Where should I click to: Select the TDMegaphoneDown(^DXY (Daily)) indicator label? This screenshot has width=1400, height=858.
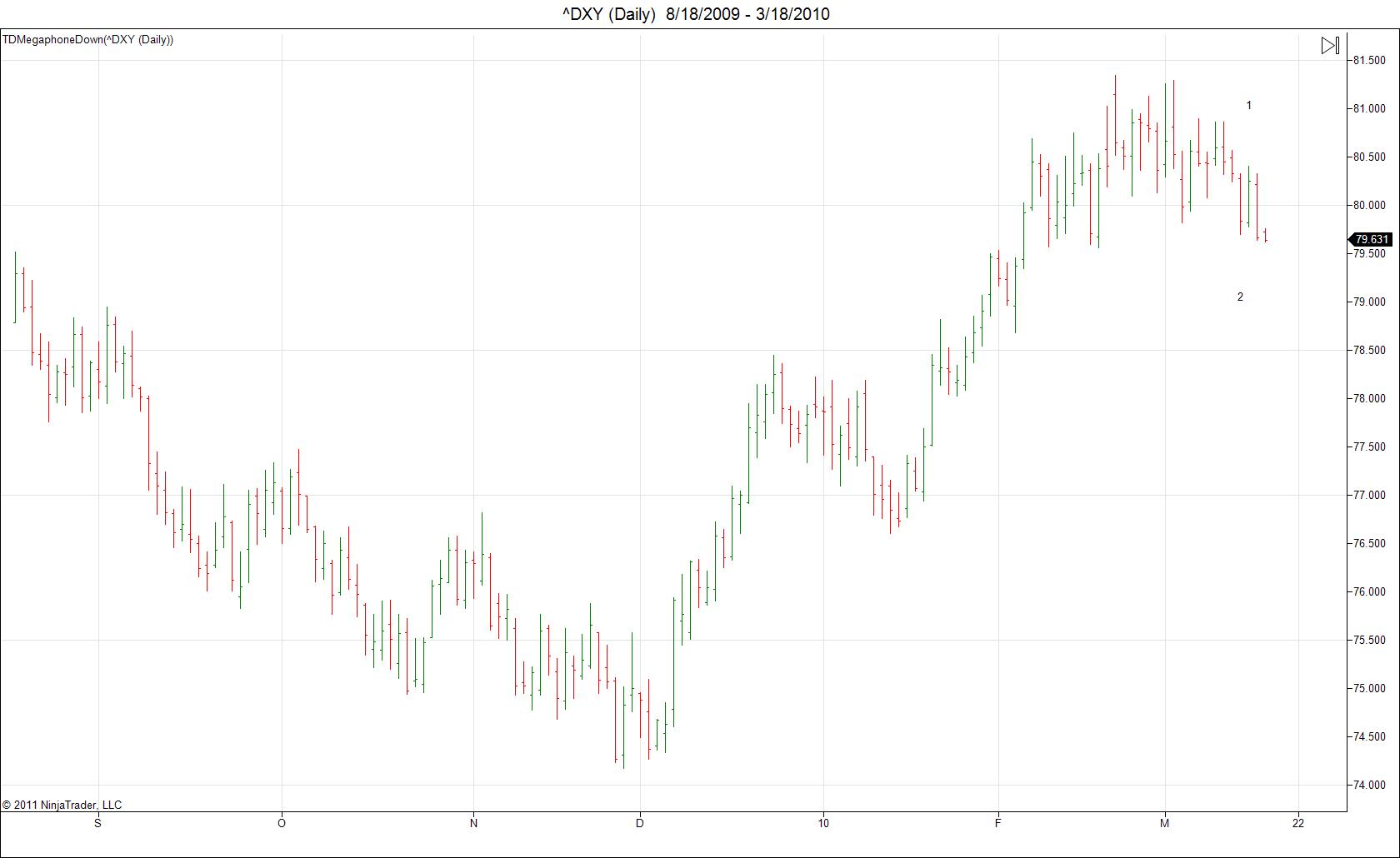coord(87,39)
